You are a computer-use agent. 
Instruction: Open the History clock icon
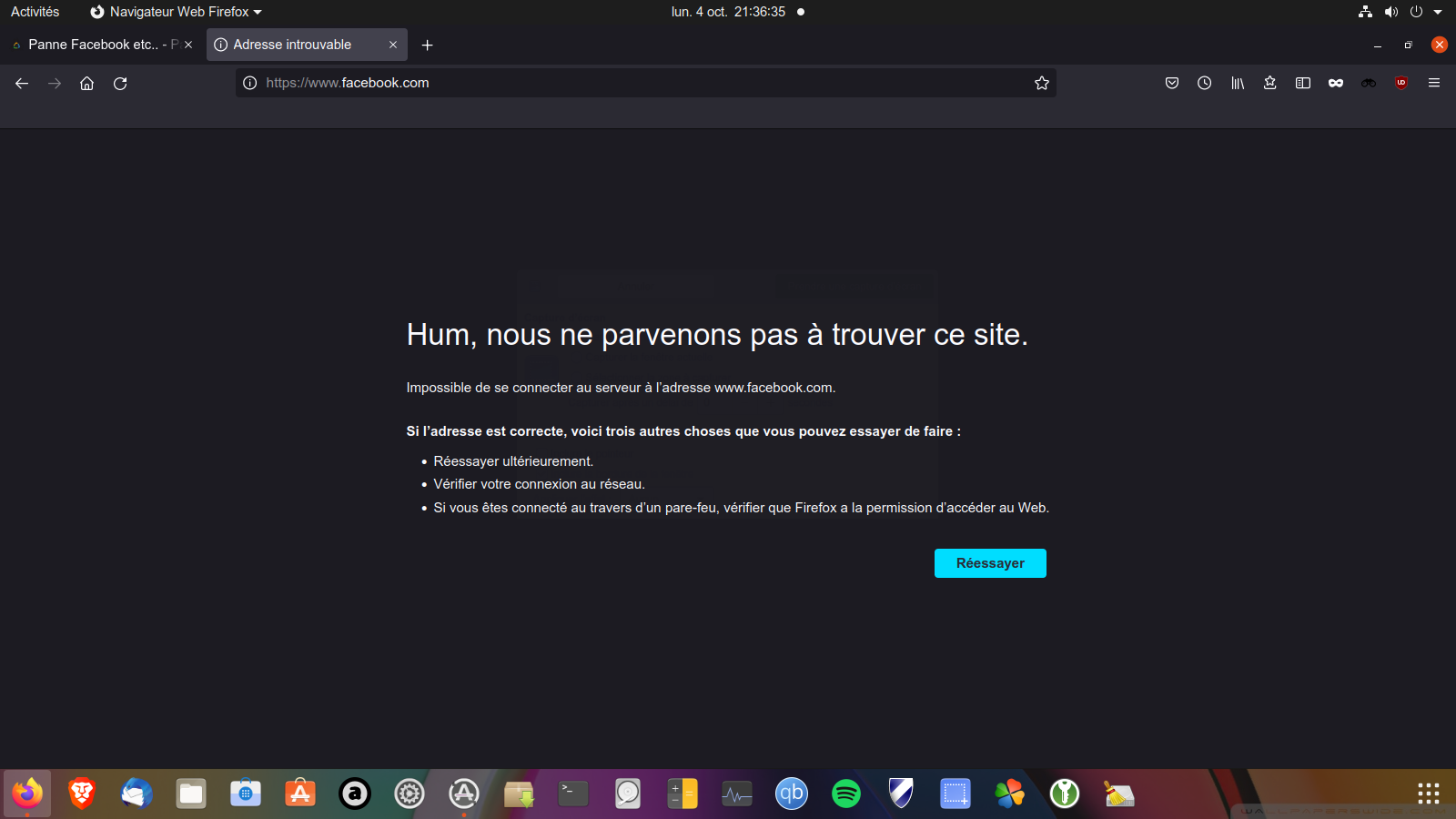tap(1204, 83)
